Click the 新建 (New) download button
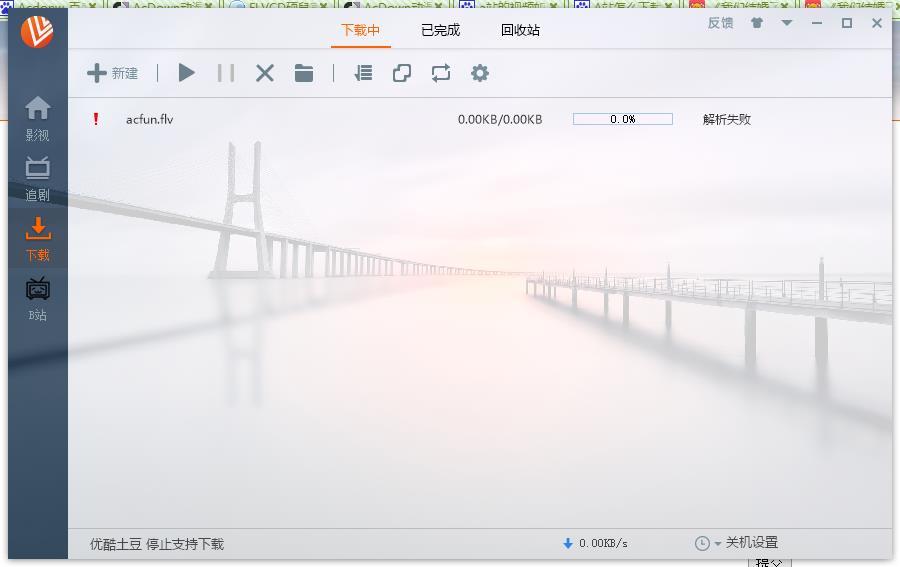This screenshot has width=900, height=567. point(112,73)
